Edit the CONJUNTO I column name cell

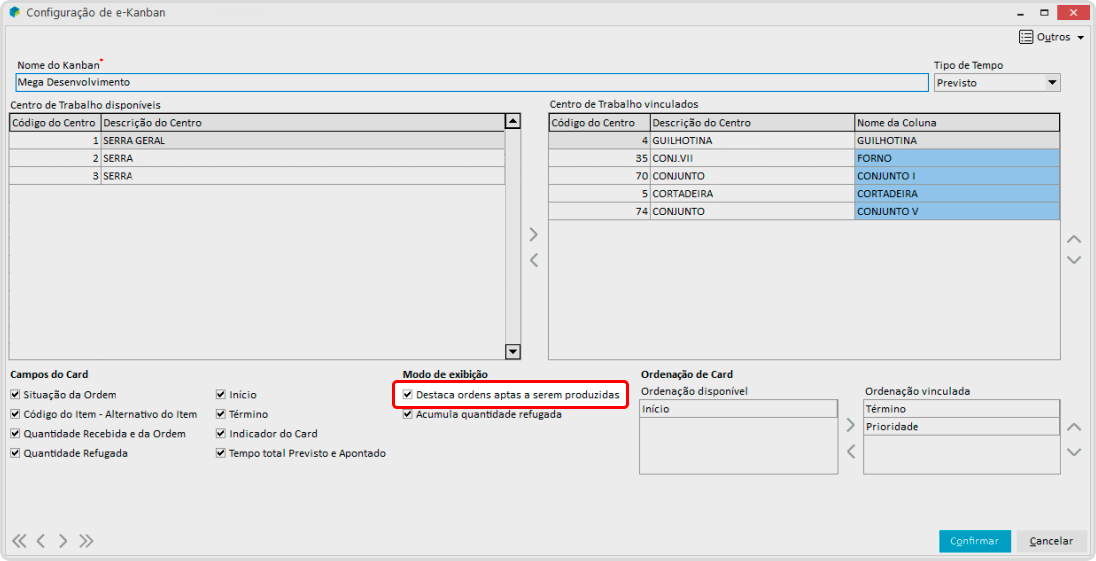(x=957, y=176)
